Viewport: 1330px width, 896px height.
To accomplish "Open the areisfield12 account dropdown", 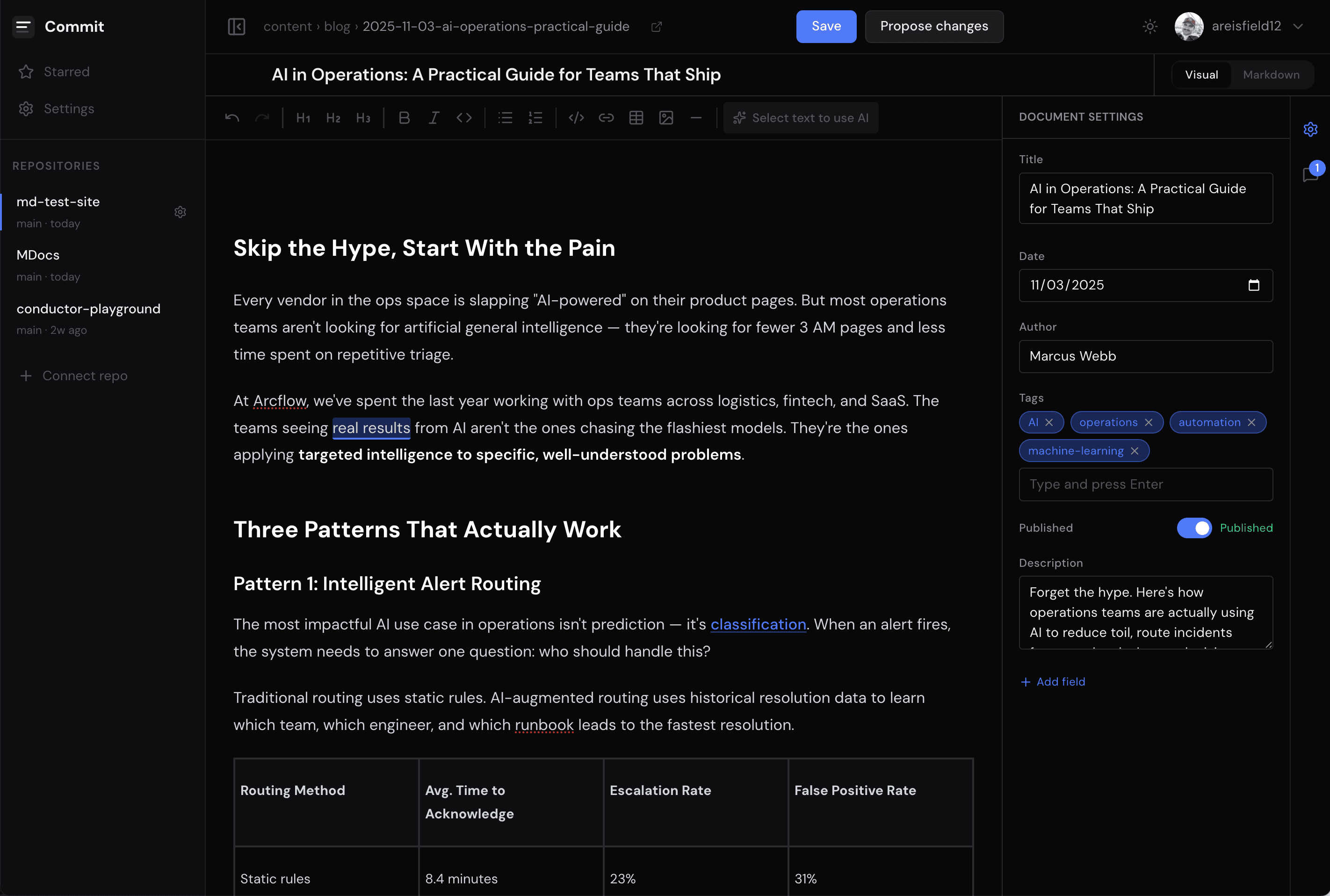I will pos(1299,26).
